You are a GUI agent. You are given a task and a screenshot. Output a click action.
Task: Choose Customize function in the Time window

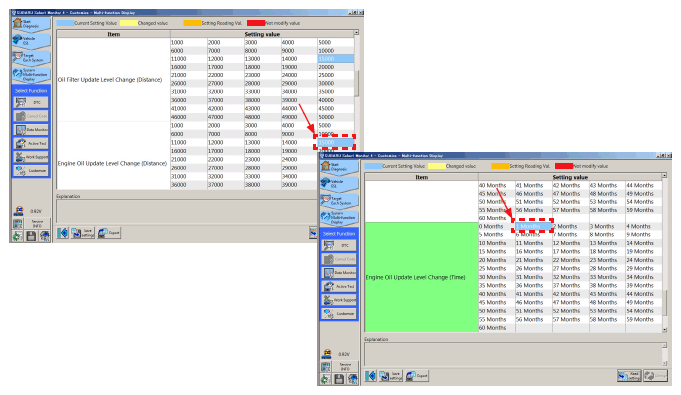(340, 314)
